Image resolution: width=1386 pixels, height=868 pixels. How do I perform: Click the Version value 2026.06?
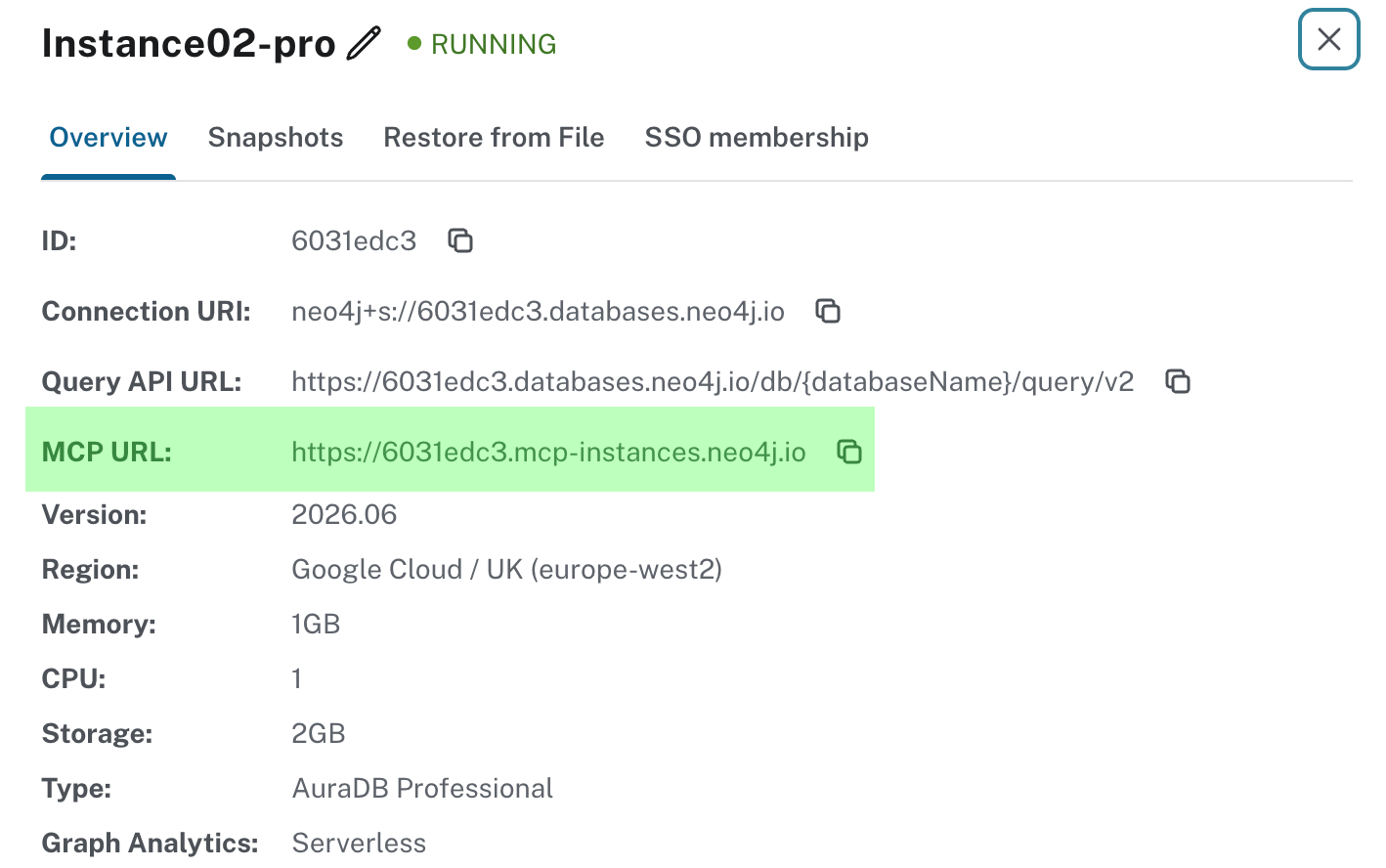pyautogui.click(x=344, y=514)
